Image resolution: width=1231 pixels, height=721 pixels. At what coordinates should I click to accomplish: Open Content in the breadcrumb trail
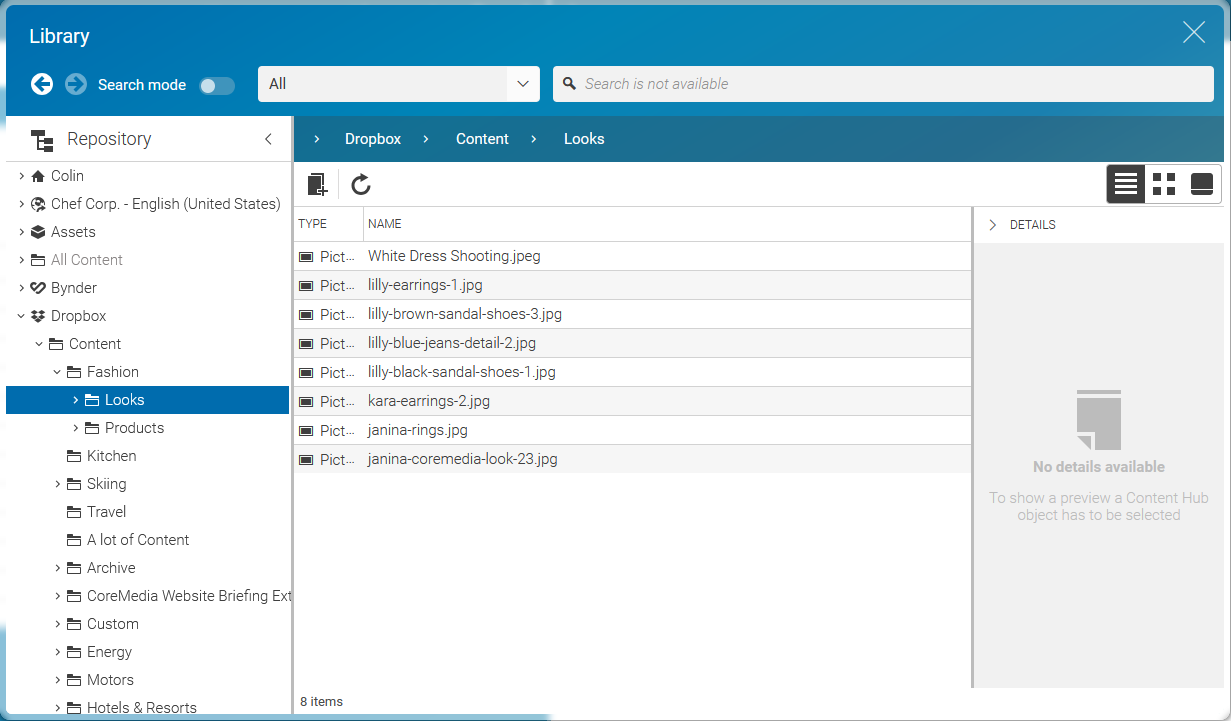tap(482, 139)
